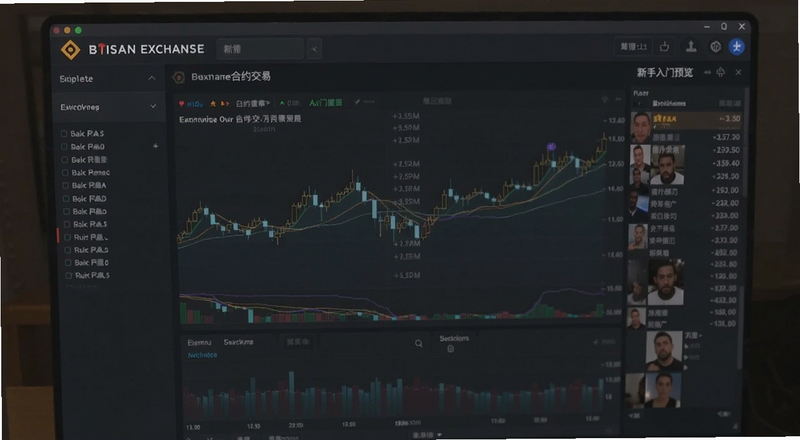Click the orange star icon in the chart toolbar
Screen dimensions: 800x440
click(213, 104)
